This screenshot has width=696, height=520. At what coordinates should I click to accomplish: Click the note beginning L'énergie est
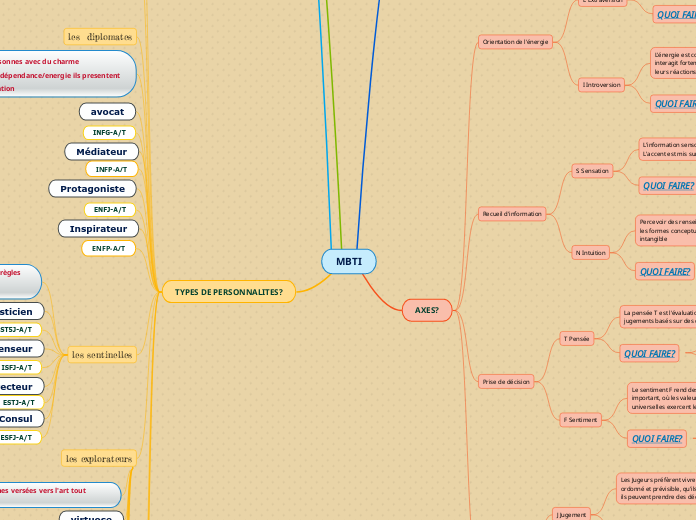[673, 63]
